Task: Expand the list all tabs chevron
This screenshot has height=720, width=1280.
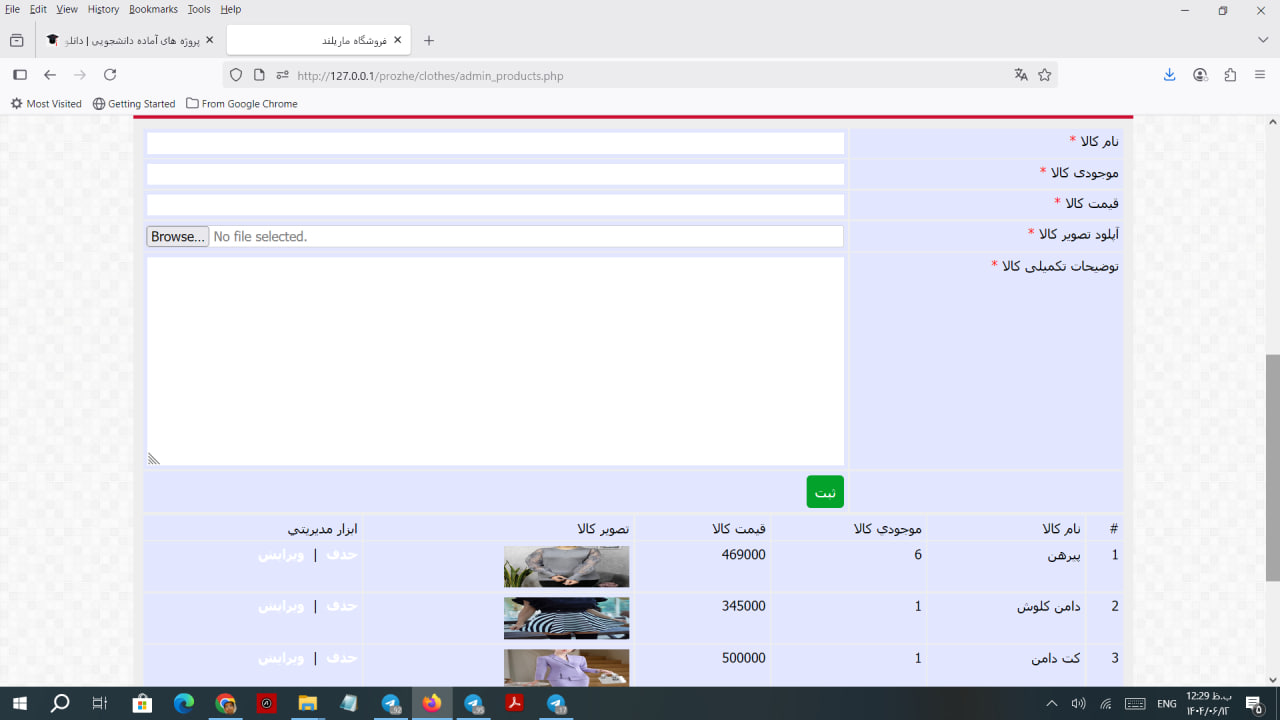Action: pos(1263,40)
